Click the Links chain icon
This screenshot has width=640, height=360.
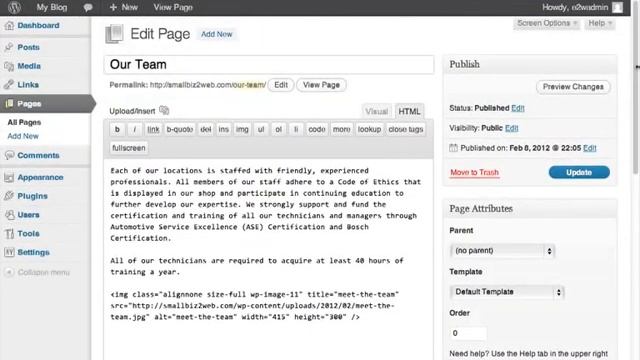(9, 85)
